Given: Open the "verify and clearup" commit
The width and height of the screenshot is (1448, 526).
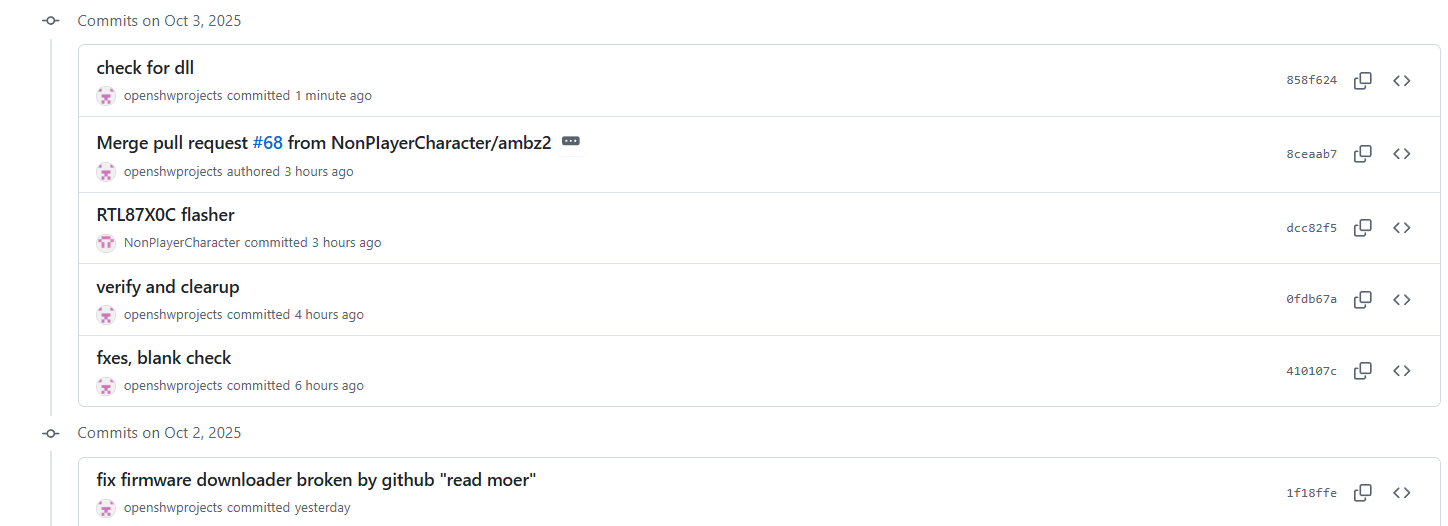Looking at the screenshot, I should click(168, 287).
